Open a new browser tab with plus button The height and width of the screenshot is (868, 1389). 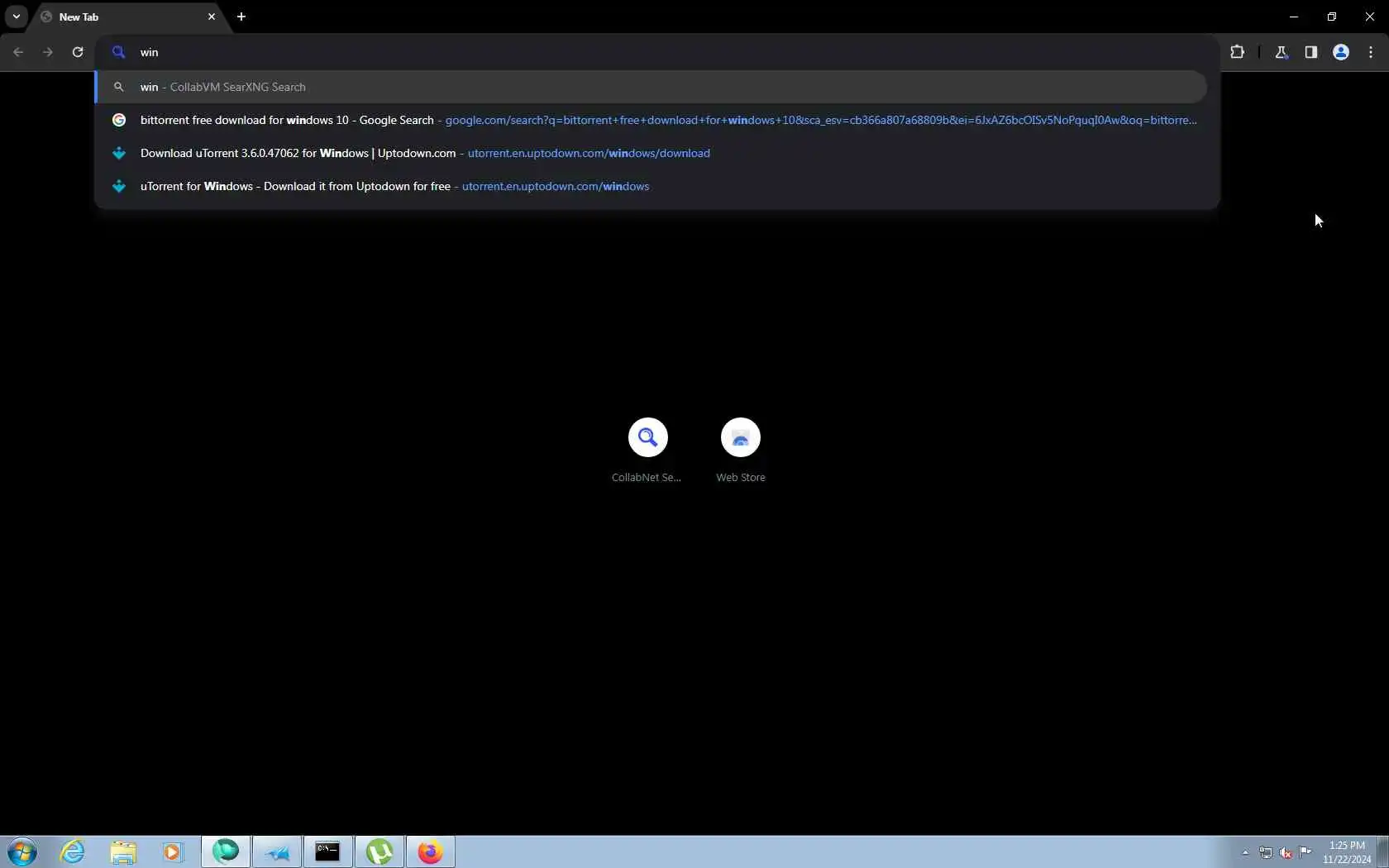pos(241,17)
